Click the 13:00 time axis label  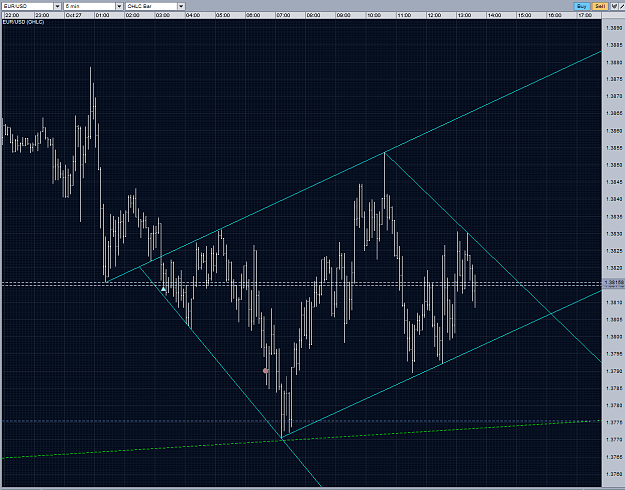464,15
